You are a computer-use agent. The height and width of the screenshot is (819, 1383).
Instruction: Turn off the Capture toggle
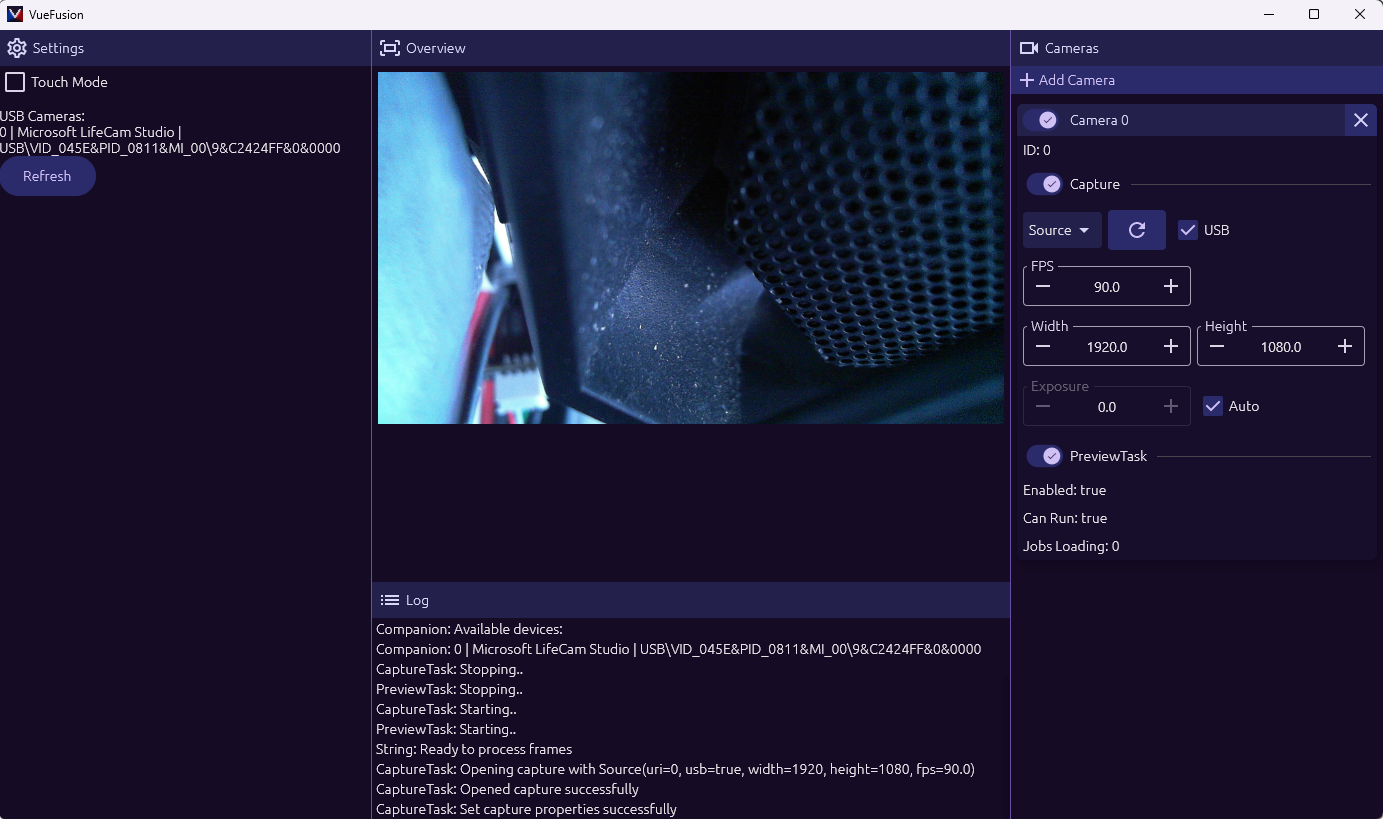[1045, 184]
